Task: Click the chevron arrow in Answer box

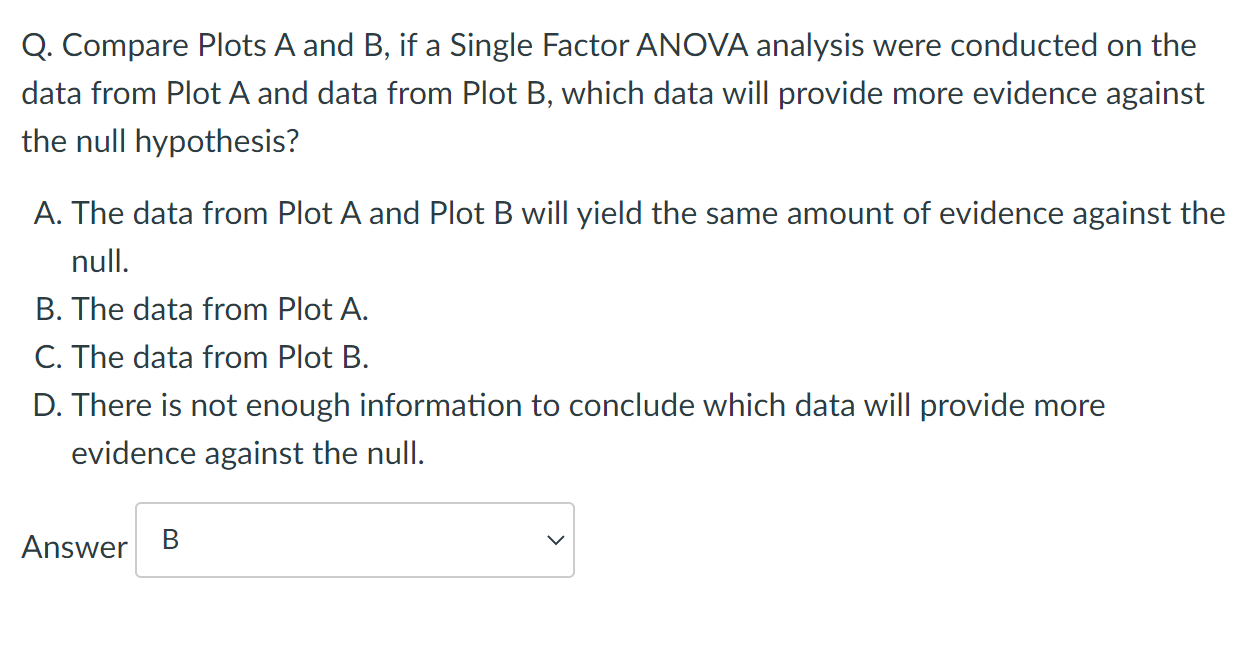Action: (553, 540)
